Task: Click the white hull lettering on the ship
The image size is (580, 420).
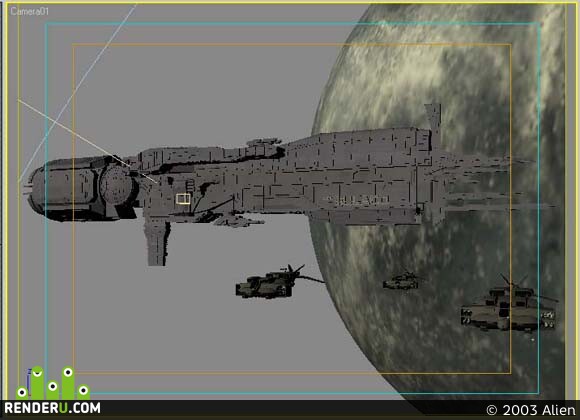Action: [x=357, y=201]
